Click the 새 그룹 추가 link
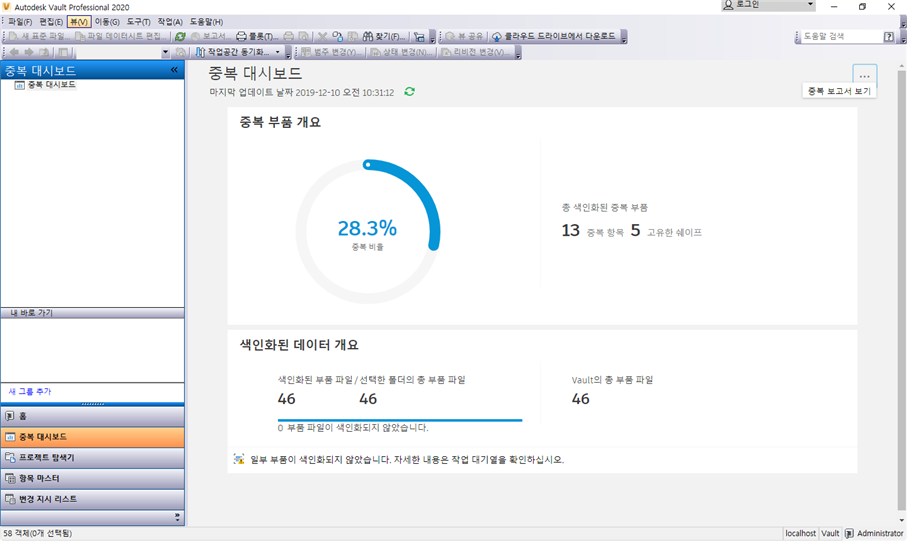 tap(30, 392)
